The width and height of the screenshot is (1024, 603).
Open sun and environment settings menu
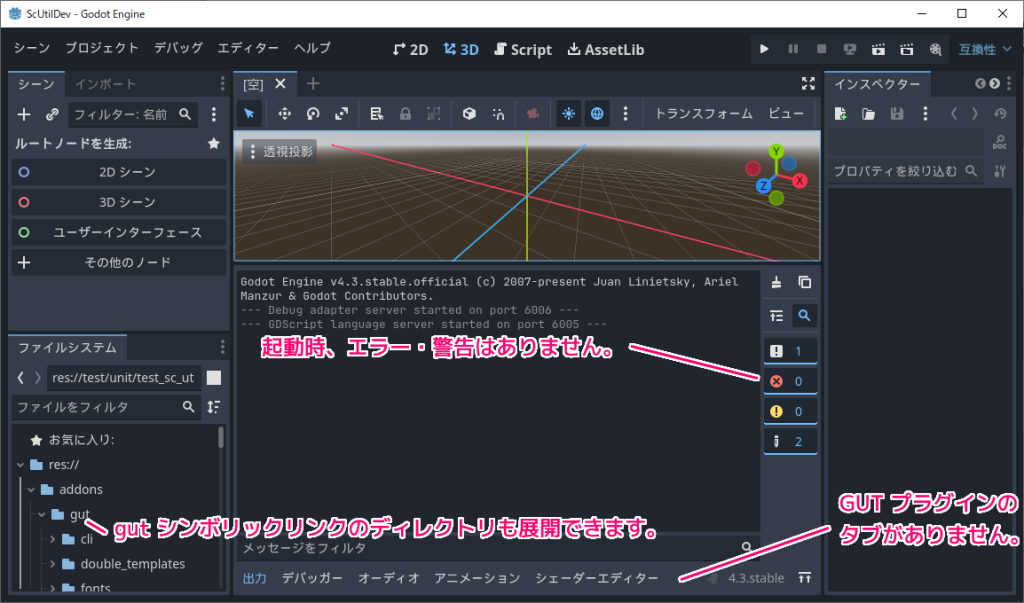point(626,114)
